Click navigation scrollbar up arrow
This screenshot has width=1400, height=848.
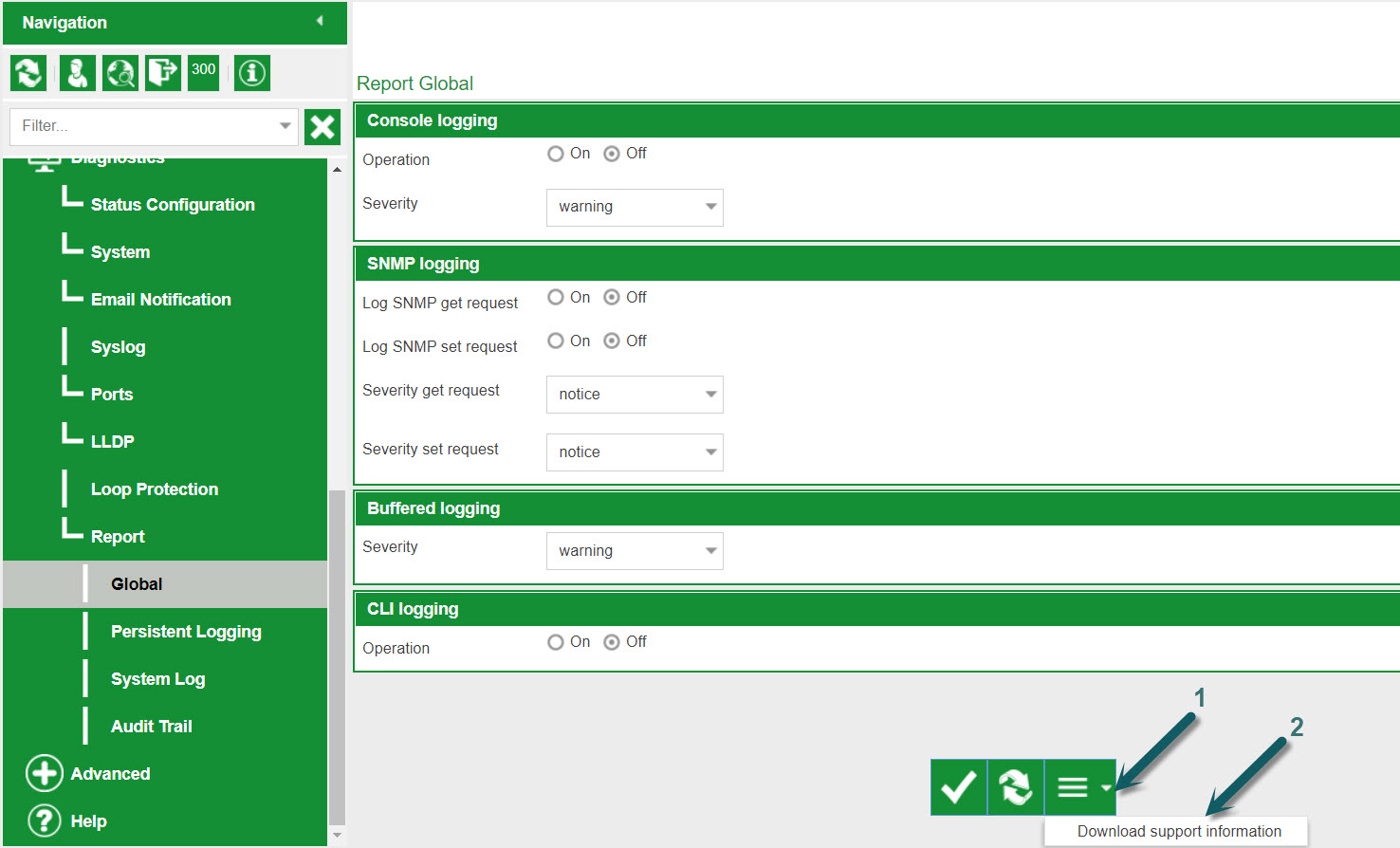[x=337, y=170]
